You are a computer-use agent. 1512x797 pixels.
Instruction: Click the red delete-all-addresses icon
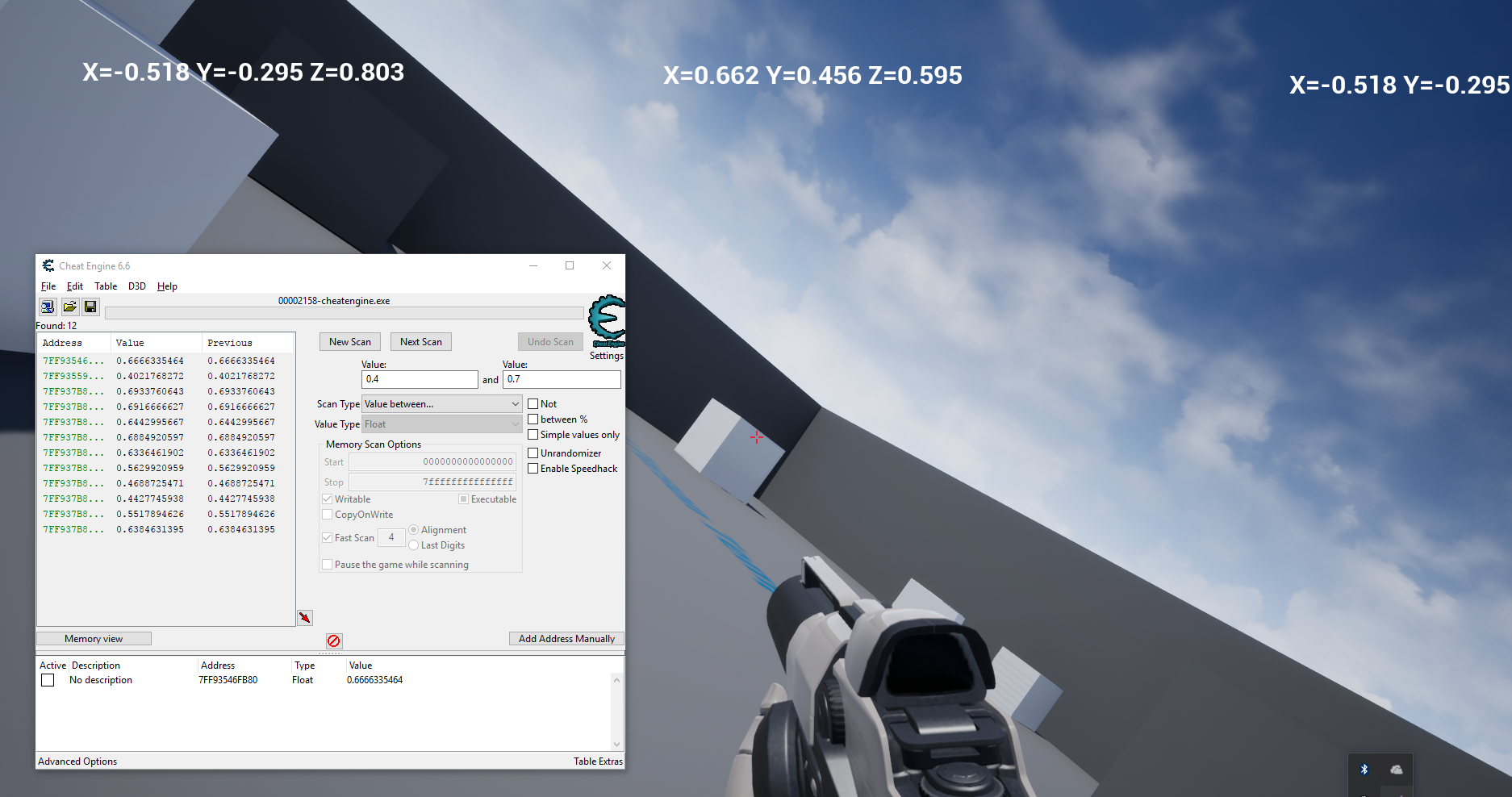[x=334, y=641]
